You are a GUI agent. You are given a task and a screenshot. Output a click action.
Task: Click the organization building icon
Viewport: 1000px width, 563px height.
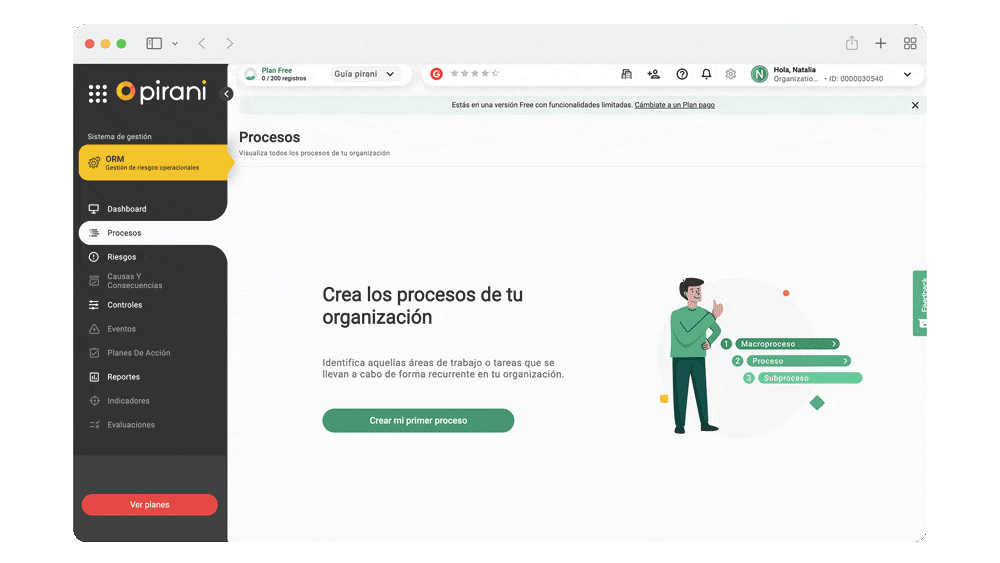[626, 74]
